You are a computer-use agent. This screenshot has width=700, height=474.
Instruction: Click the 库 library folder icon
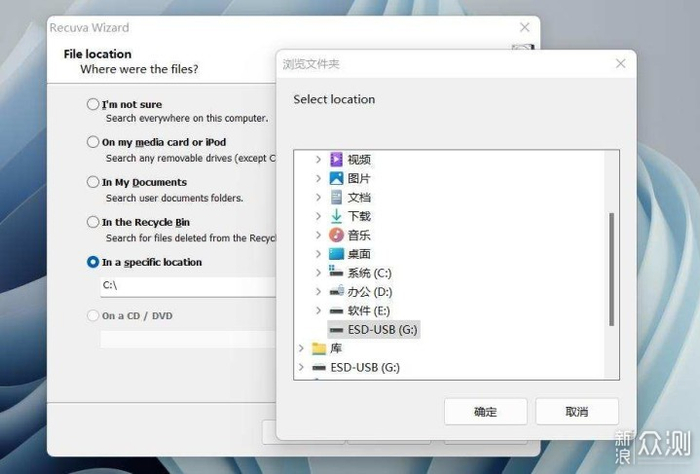point(319,348)
